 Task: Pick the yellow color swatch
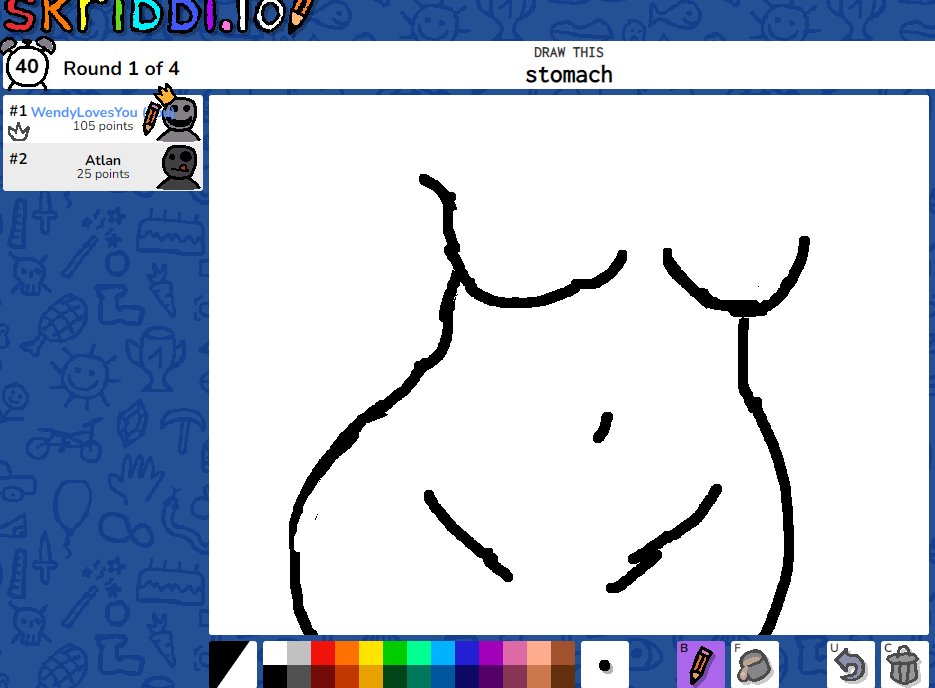pyautogui.click(x=371, y=653)
